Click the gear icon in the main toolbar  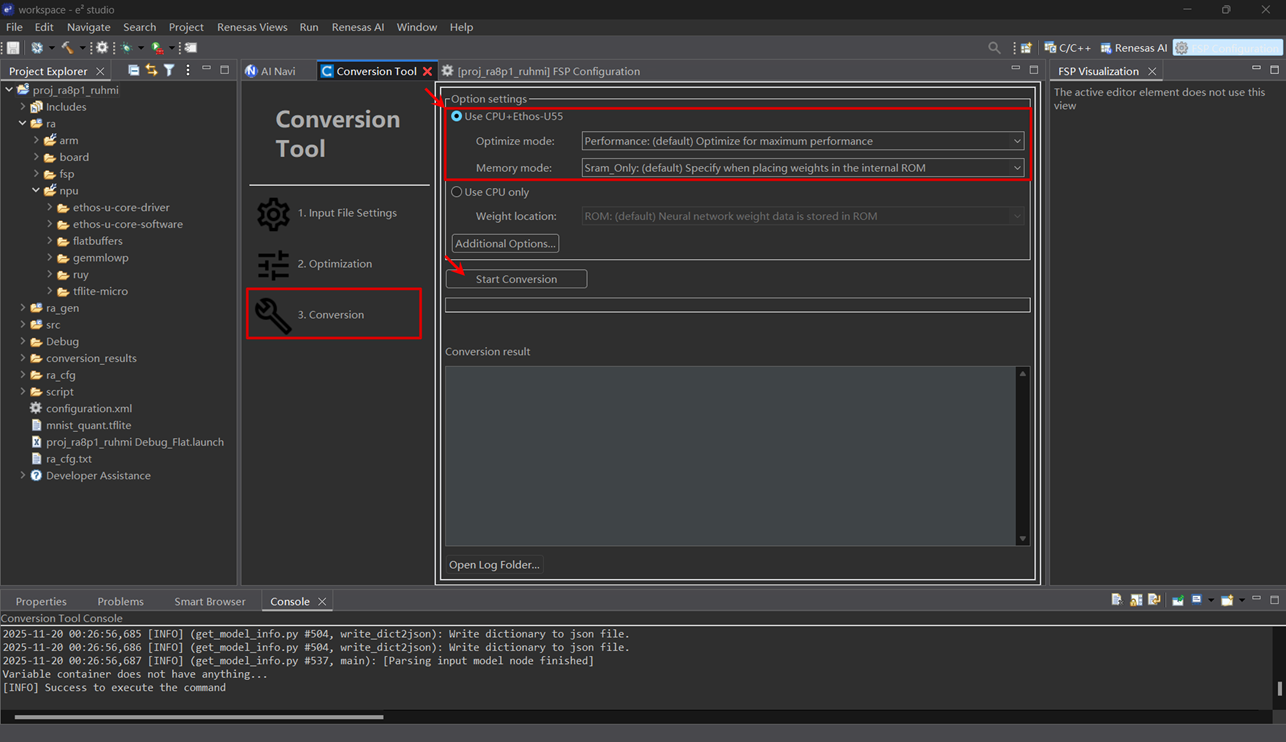click(x=102, y=48)
